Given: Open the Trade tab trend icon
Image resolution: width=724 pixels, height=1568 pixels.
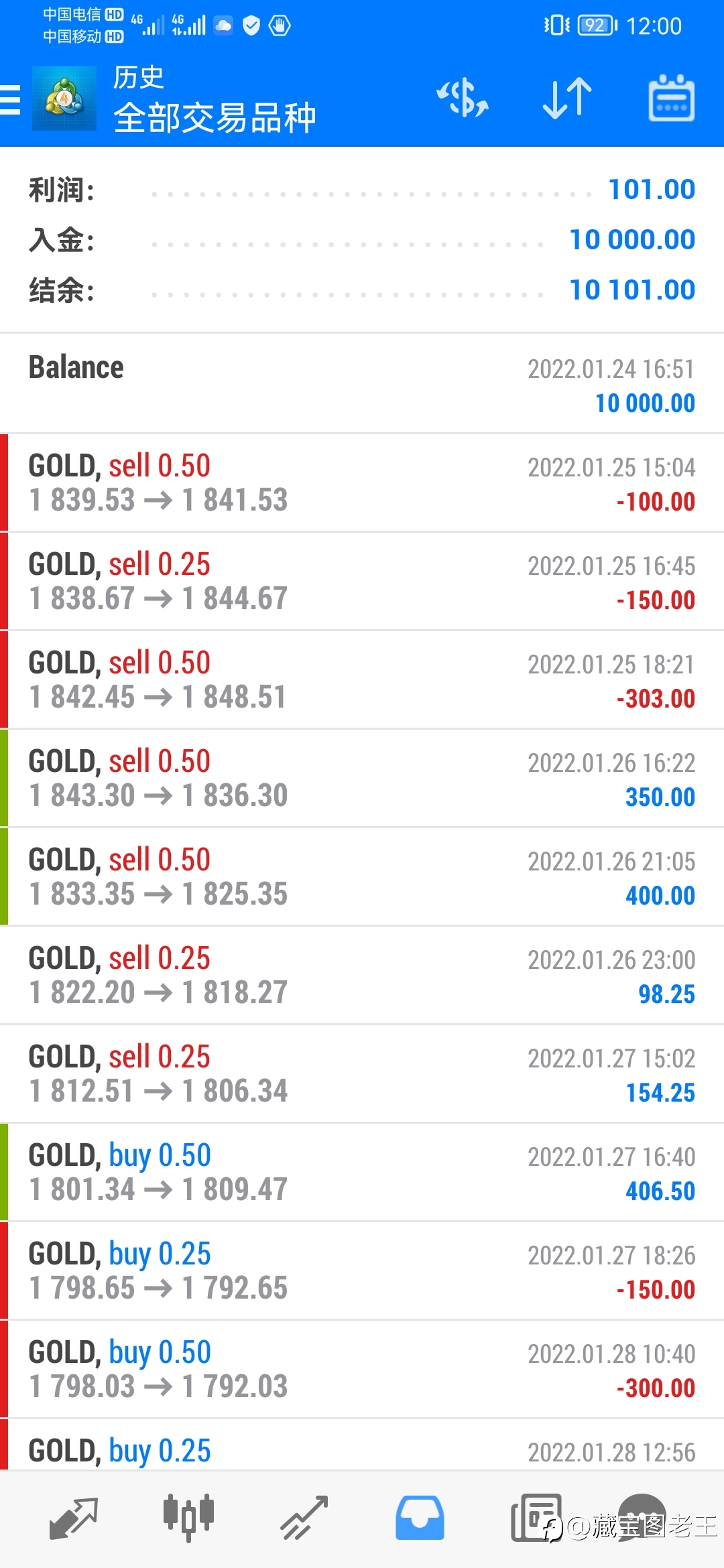Looking at the screenshot, I should pyautogui.click(x=304, y=1518).
